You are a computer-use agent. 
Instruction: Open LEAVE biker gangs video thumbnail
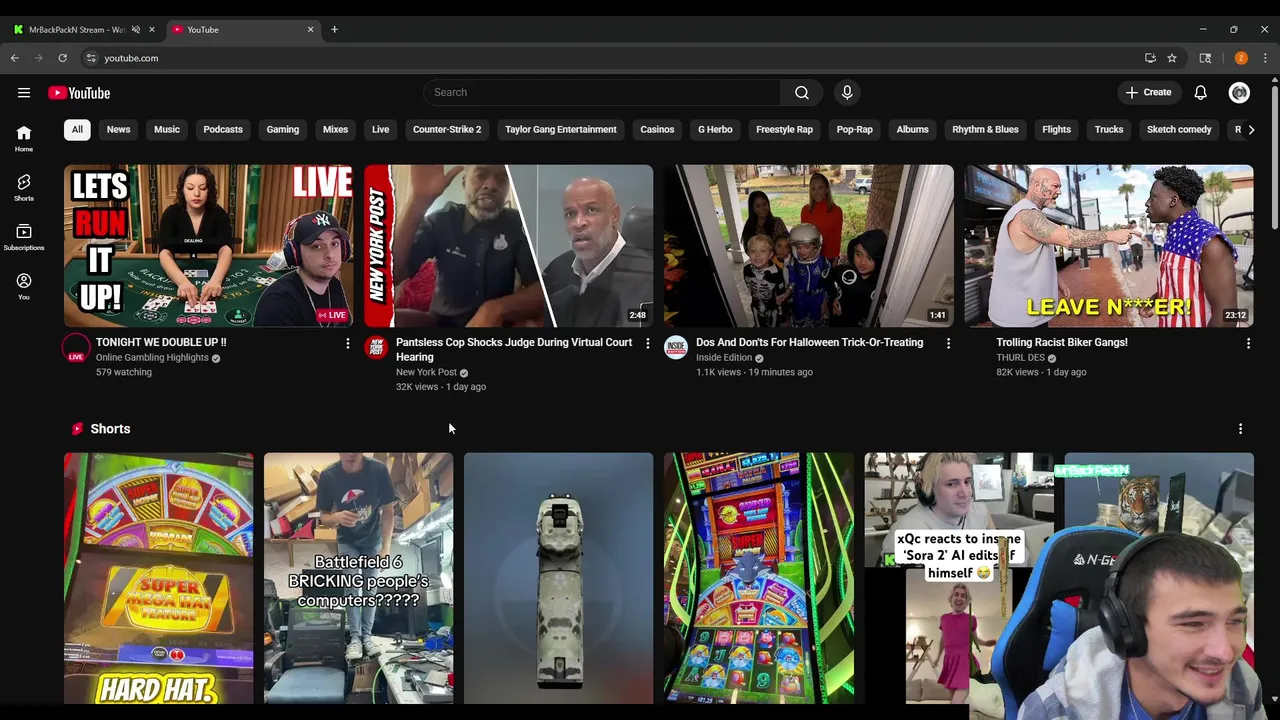click(1108, 246)
